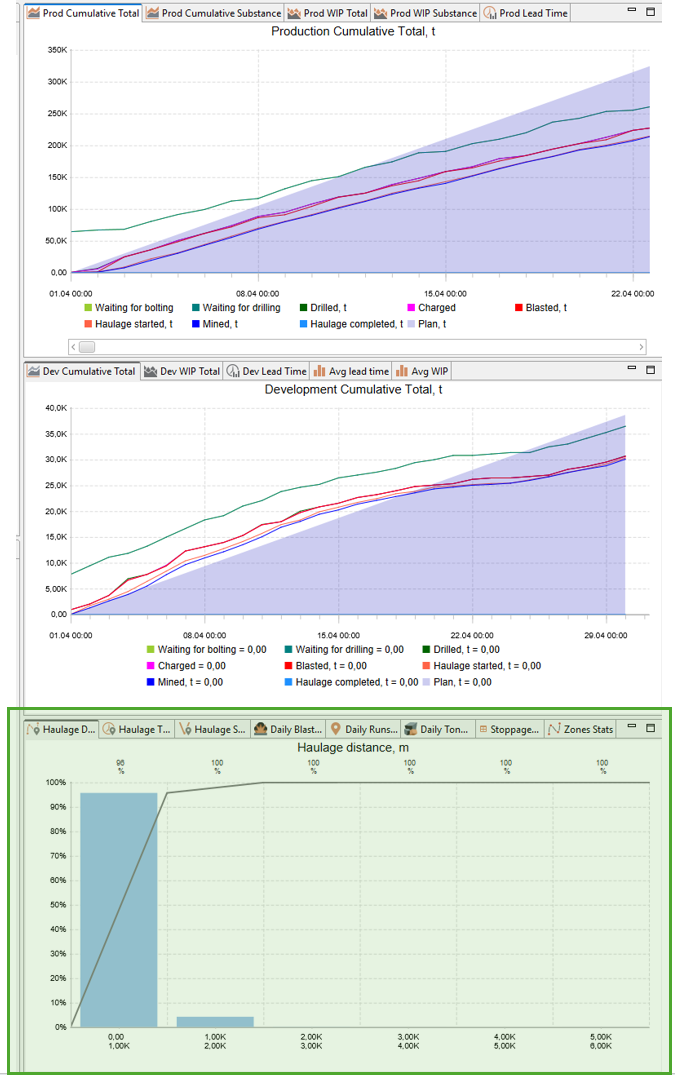Minimize the Development Cumulative Total panel
Screen dimensions: 675x1075
coord(632,368)
